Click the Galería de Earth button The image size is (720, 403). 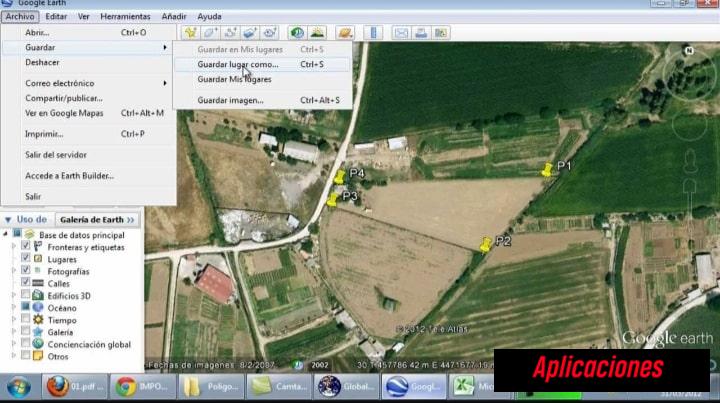point(97,220)
